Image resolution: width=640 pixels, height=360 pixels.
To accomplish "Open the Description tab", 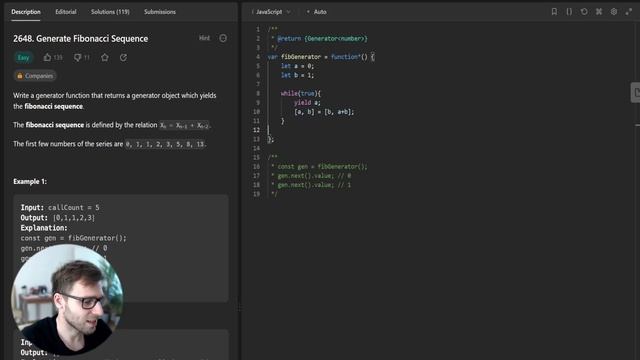I will 26,12.
